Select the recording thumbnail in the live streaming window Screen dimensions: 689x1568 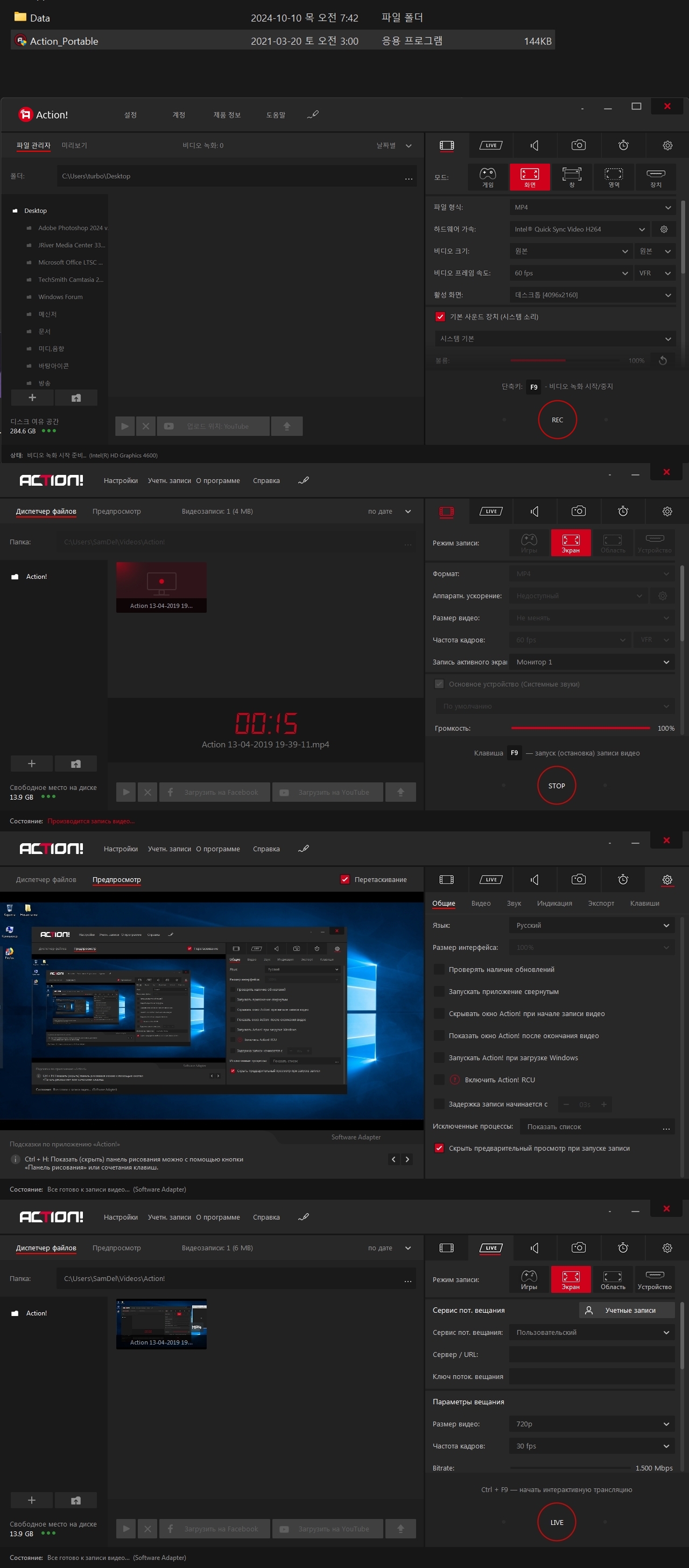point(161,1324)
